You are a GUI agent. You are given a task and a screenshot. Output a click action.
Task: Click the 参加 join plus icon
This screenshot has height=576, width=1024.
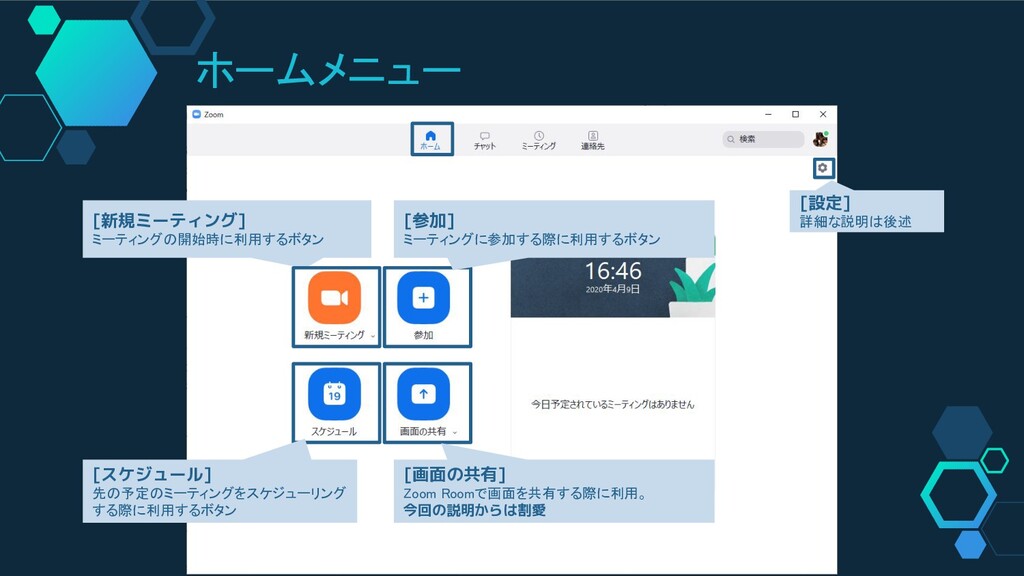point(423,298)
